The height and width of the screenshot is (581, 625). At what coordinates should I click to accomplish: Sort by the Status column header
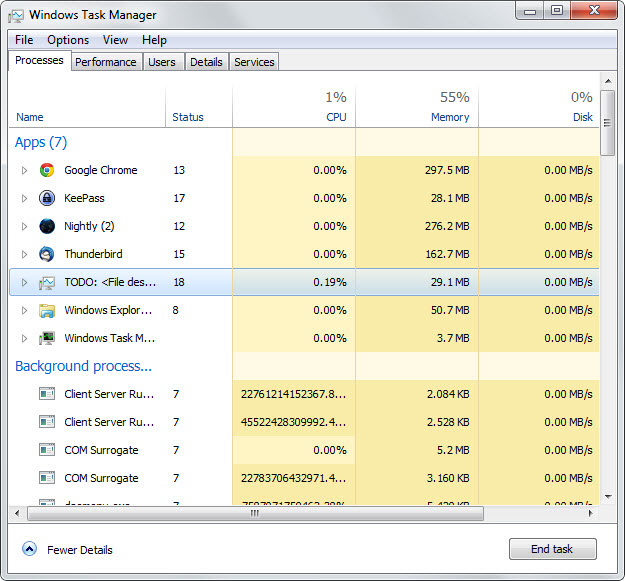[x=188, y=117]
